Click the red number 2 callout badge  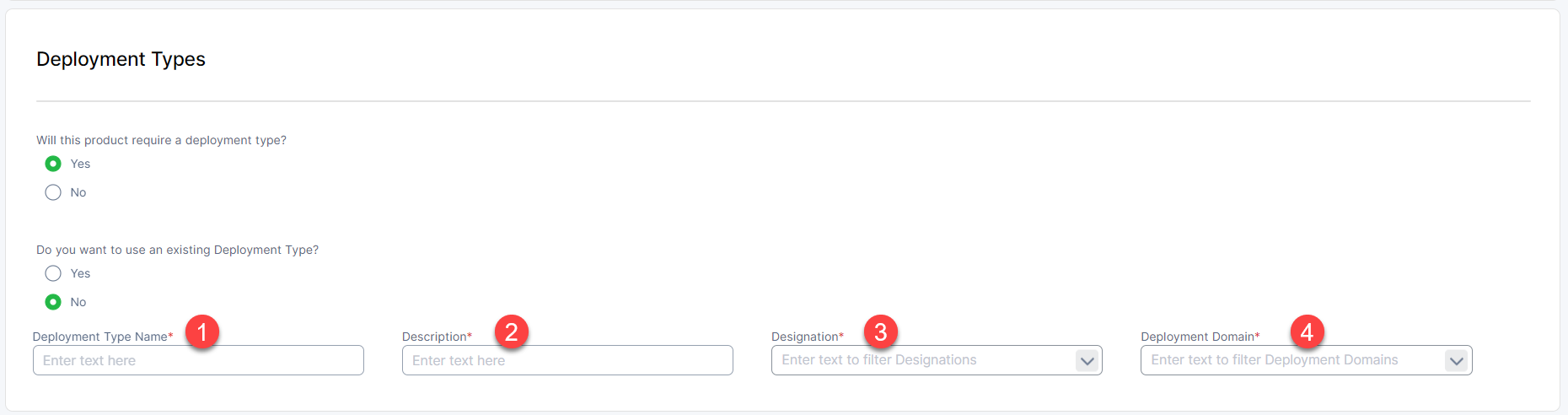pos(512,331)
